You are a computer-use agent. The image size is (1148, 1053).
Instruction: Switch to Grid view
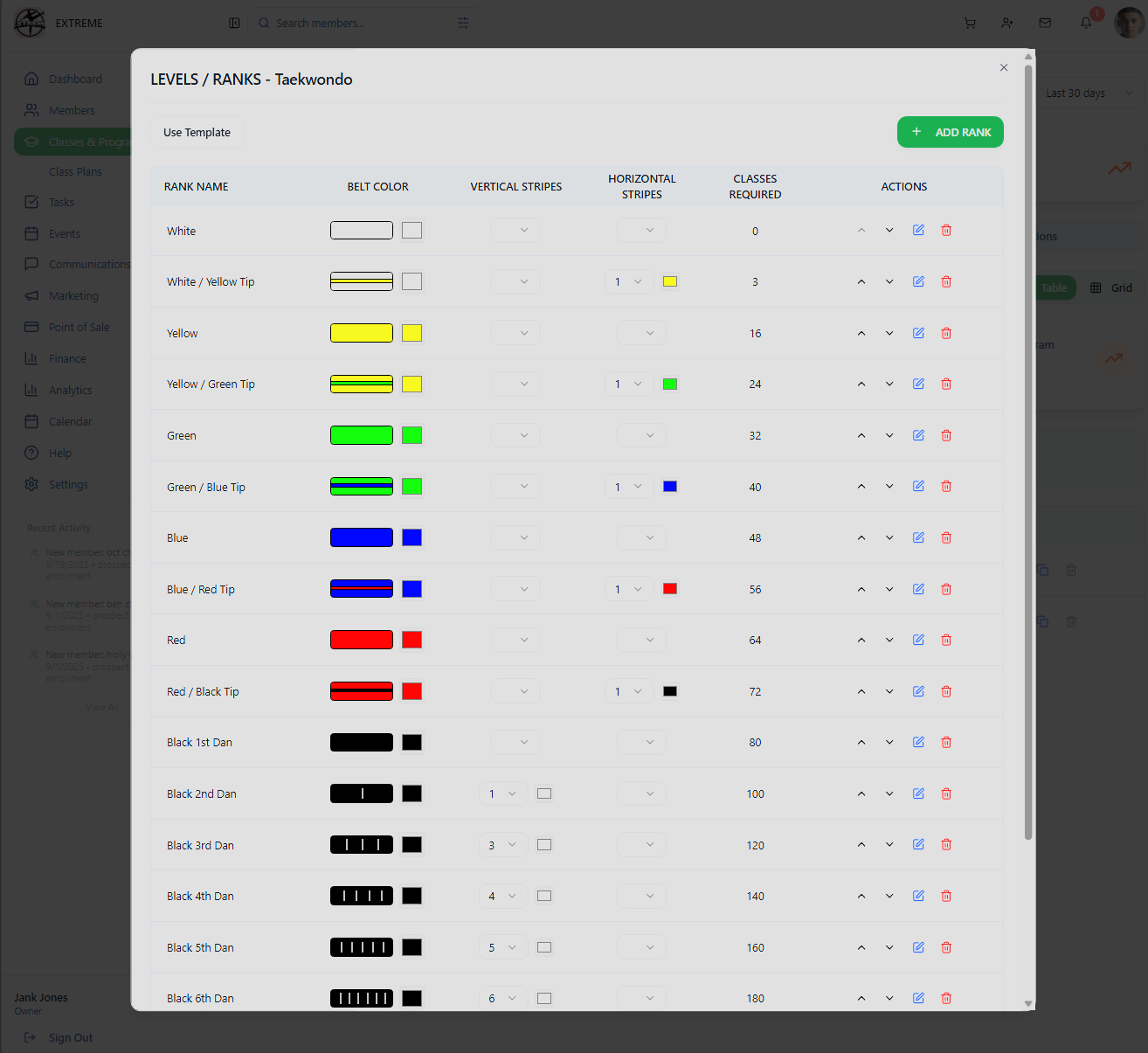pyautogui.click(x=1111, y=287)
